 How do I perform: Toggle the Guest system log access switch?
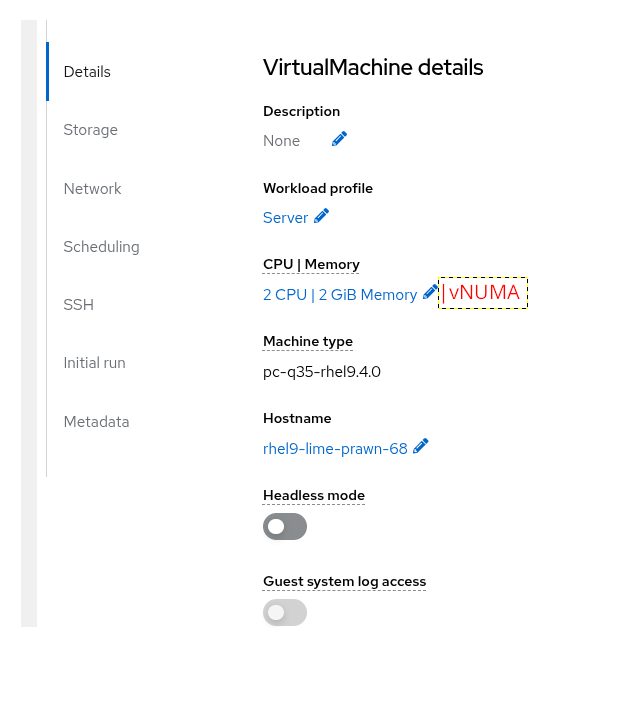(285, 613)
